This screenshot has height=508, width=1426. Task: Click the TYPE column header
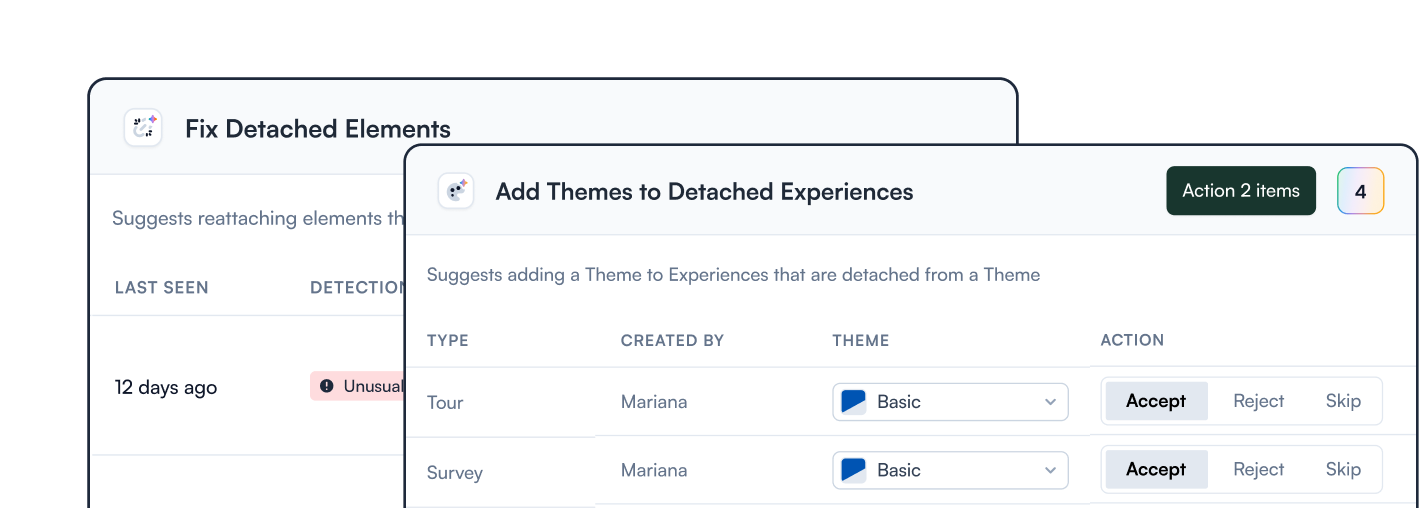pos(448,340)
